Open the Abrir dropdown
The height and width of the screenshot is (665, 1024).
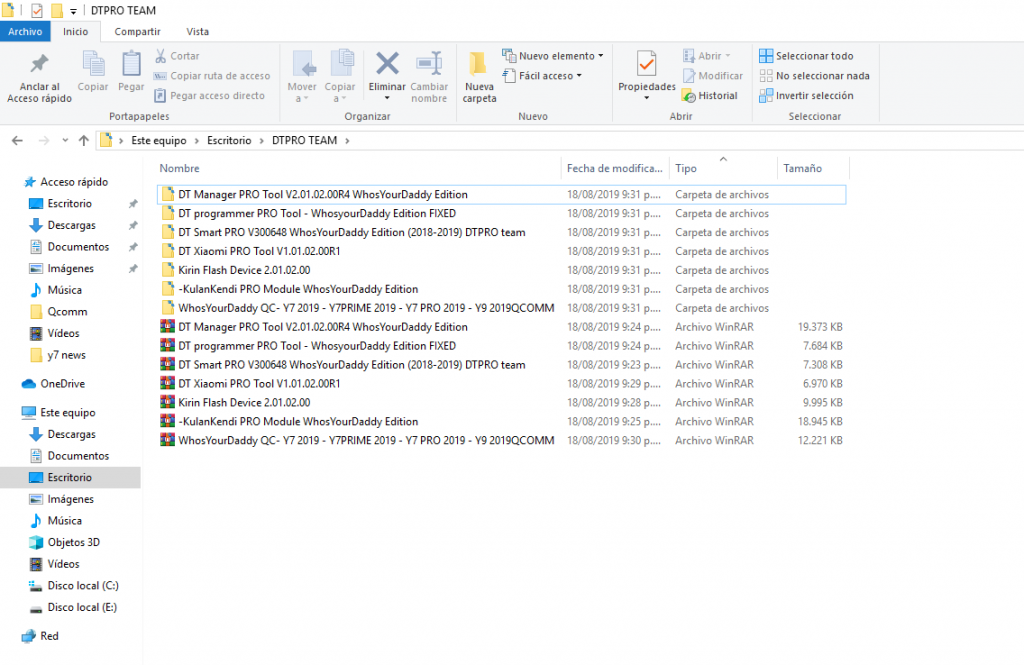point(728,56)
